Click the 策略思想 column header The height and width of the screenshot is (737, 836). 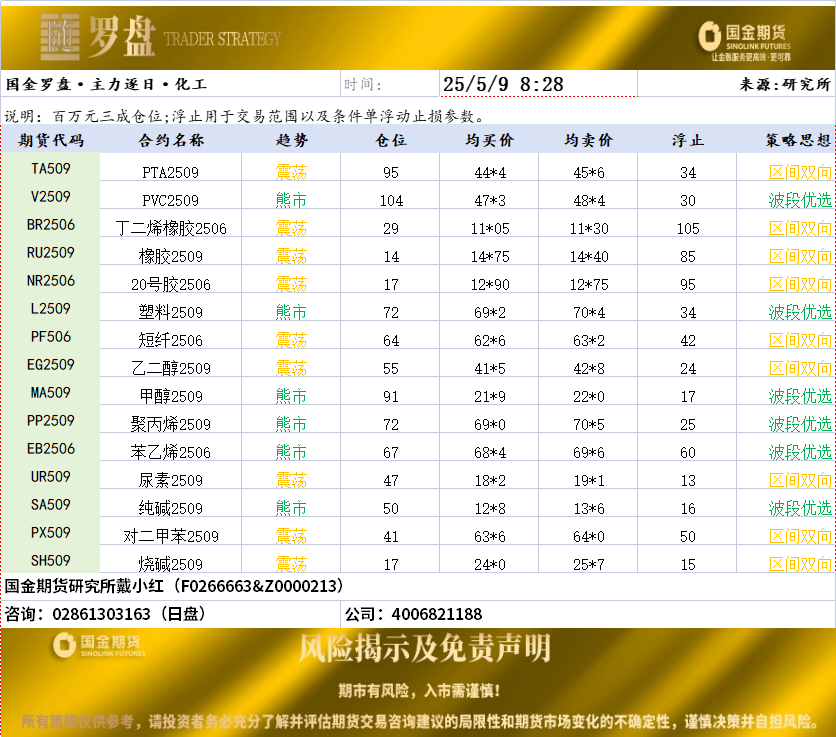pyautogui.click(x=798, y=140)
